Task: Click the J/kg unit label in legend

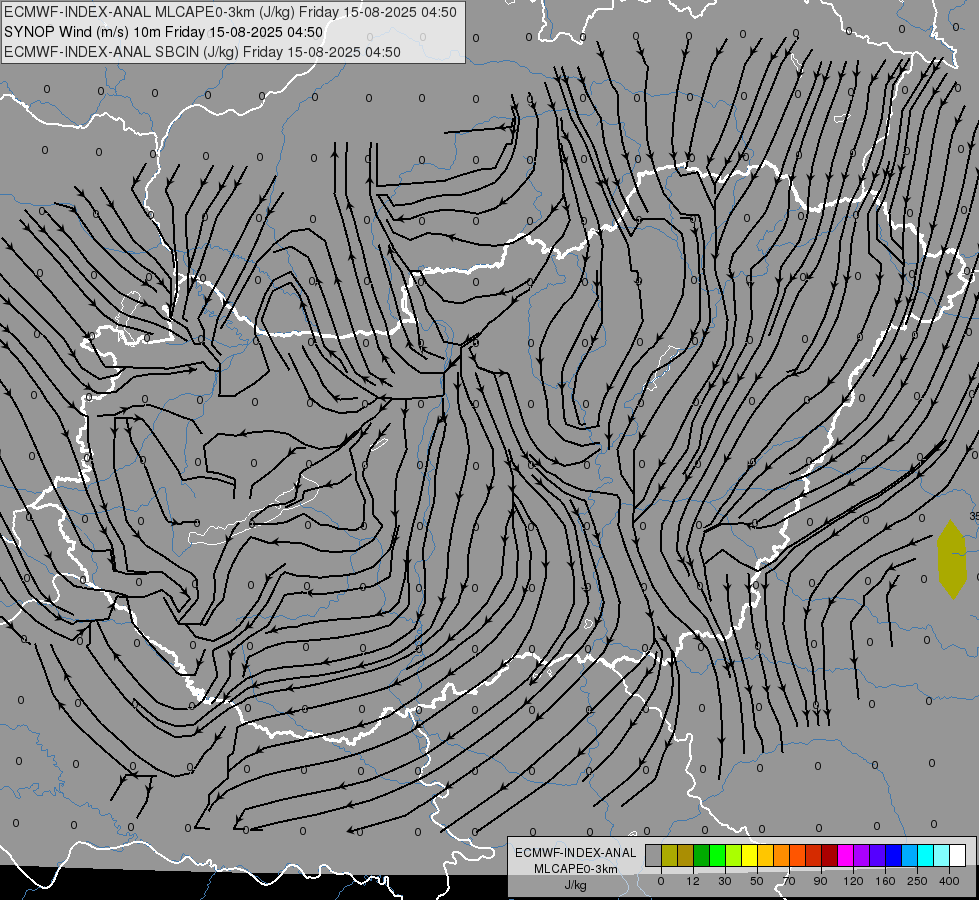Action: (575, 885)
